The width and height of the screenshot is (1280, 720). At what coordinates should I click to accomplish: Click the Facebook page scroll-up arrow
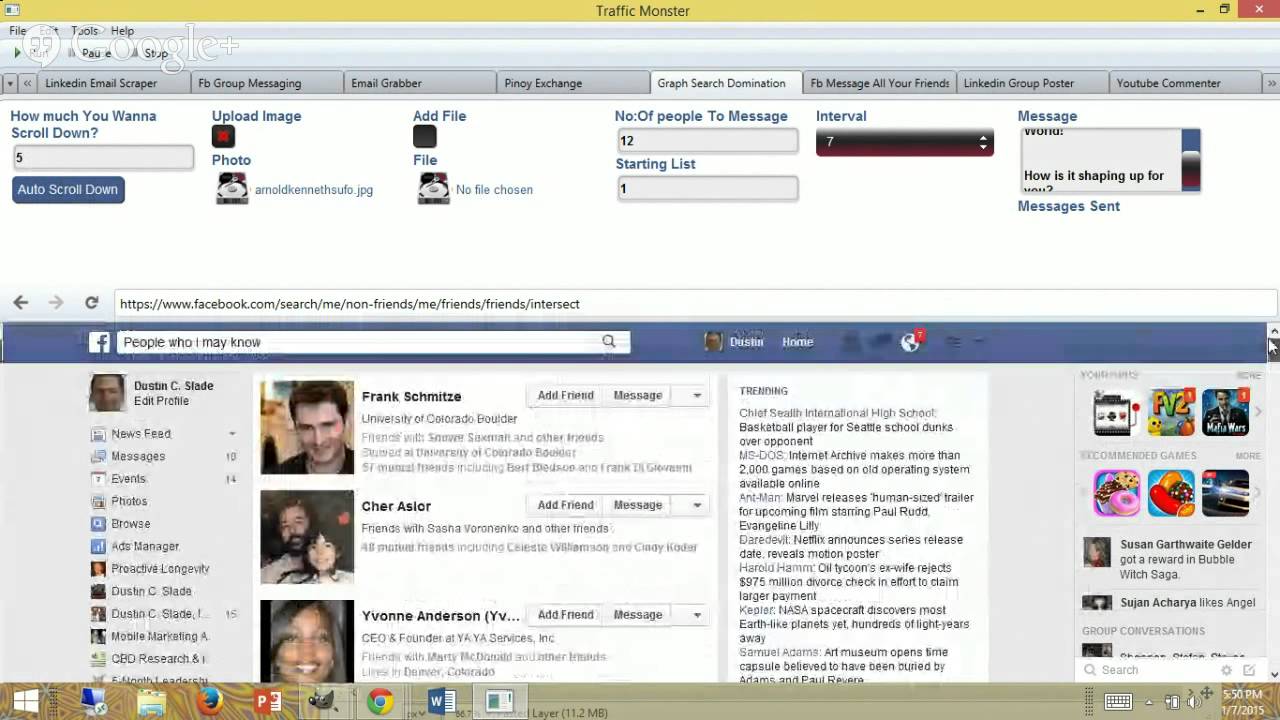click(x=1273, y=331)
